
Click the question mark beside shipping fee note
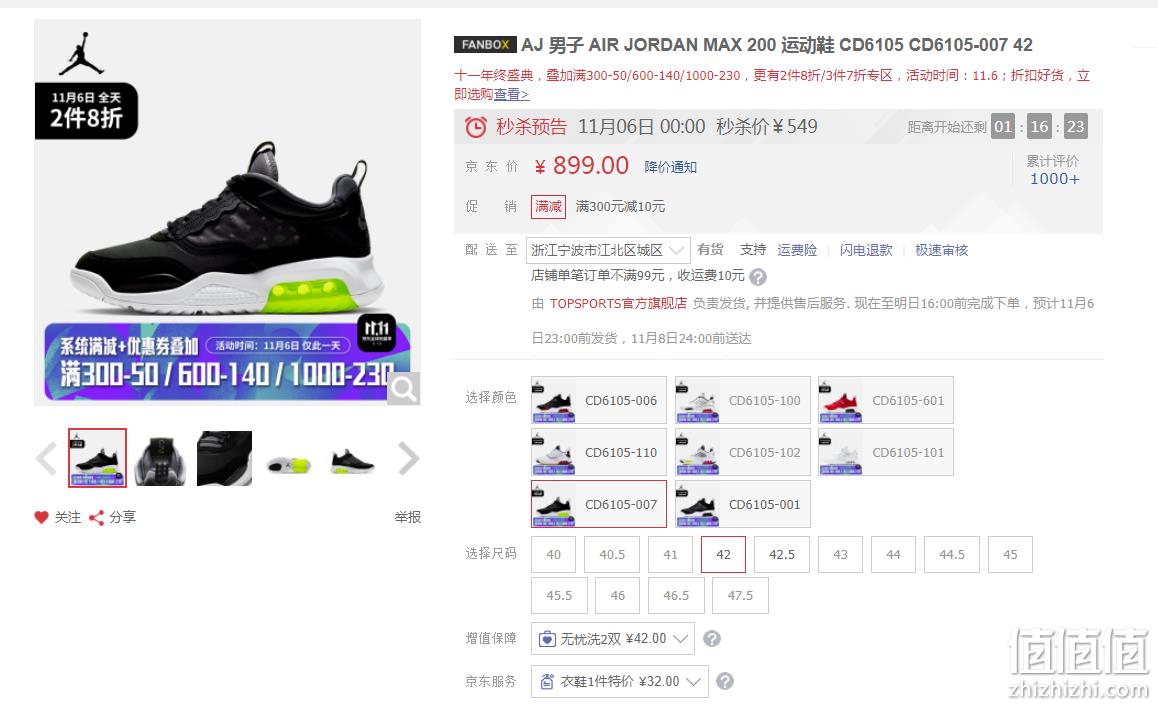click(758, 277)
